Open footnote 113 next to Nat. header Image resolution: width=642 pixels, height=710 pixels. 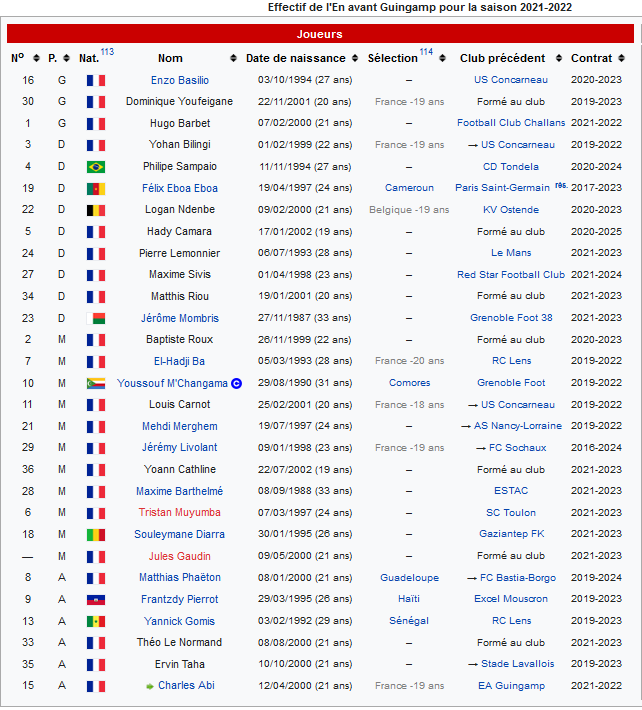[x=107, y=52]
